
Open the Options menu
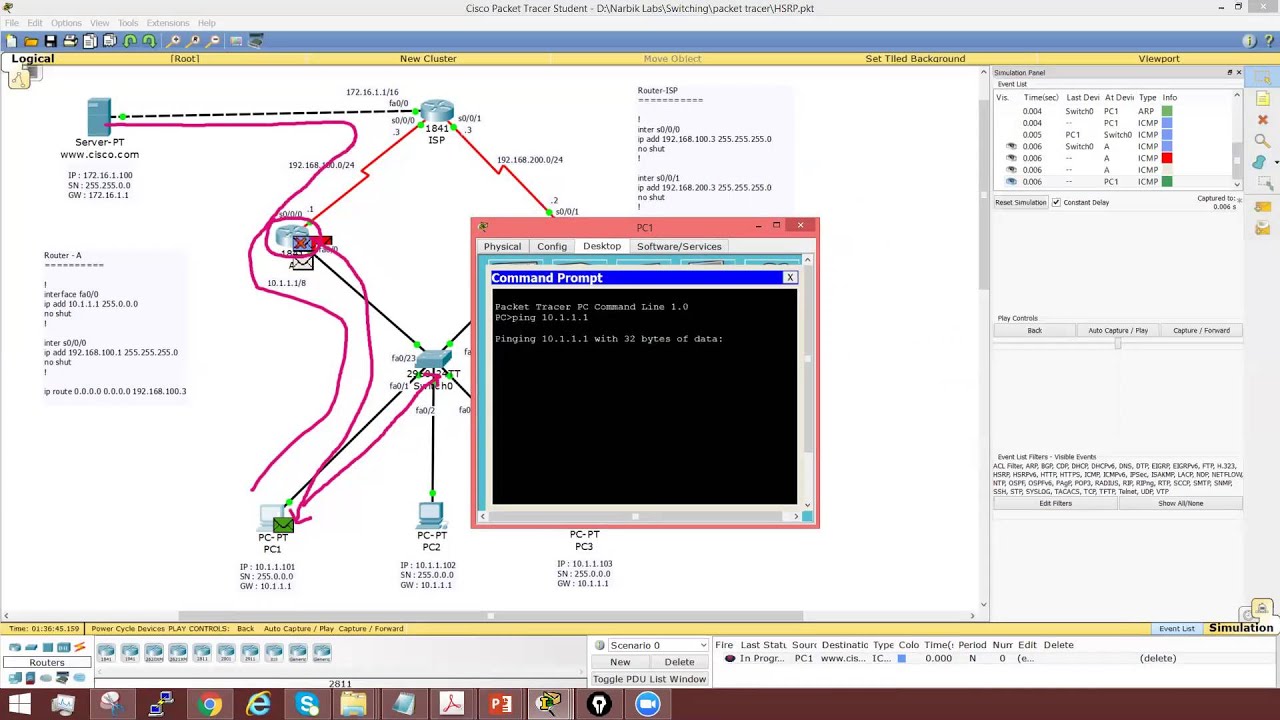tap(66, 23)
